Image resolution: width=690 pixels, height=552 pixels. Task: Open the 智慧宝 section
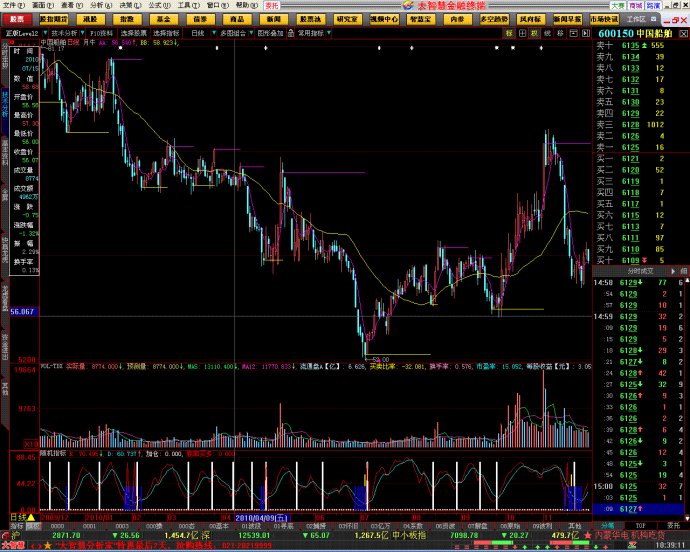coord(421,19)
